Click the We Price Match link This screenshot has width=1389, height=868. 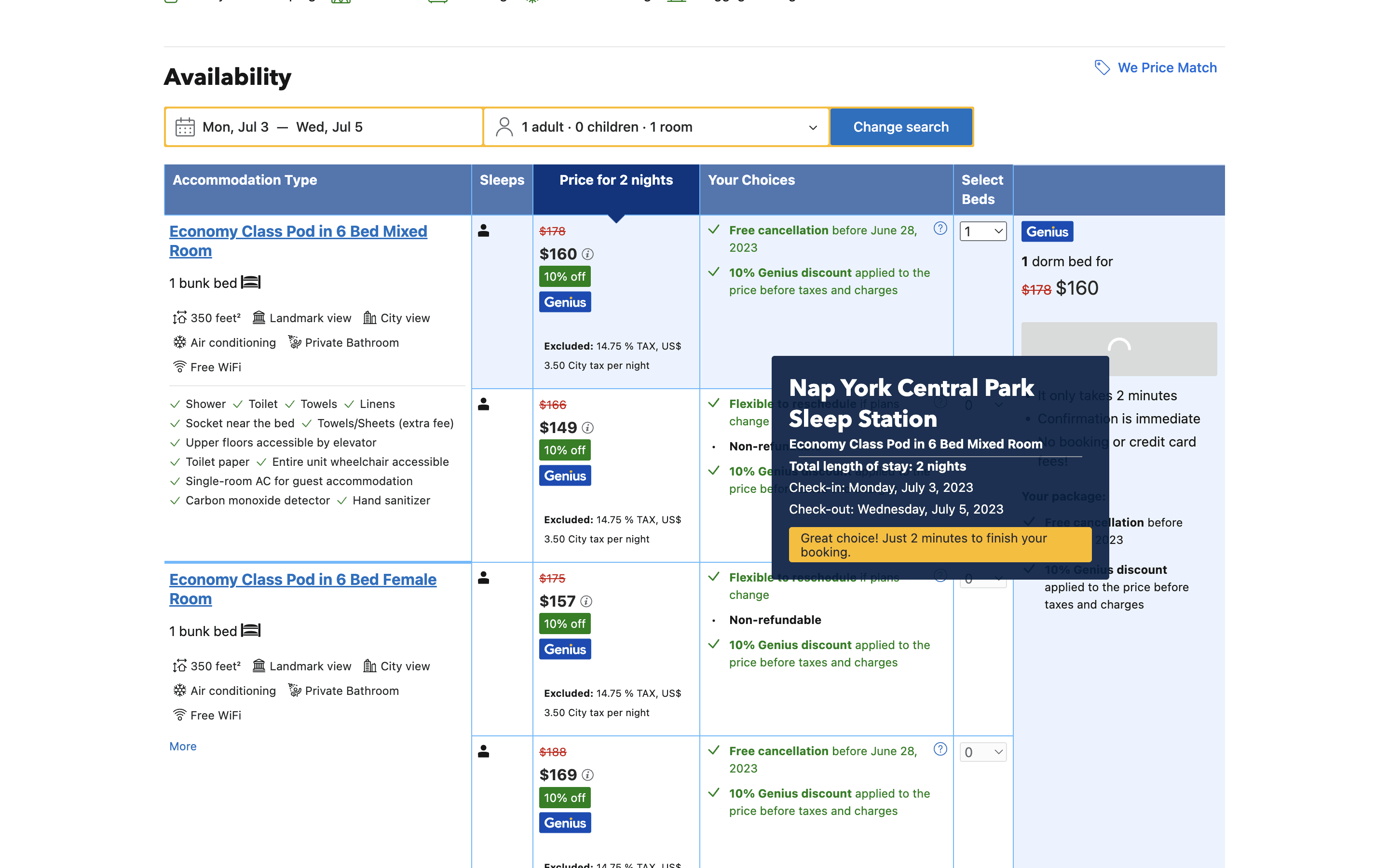tap(1167, 68)
